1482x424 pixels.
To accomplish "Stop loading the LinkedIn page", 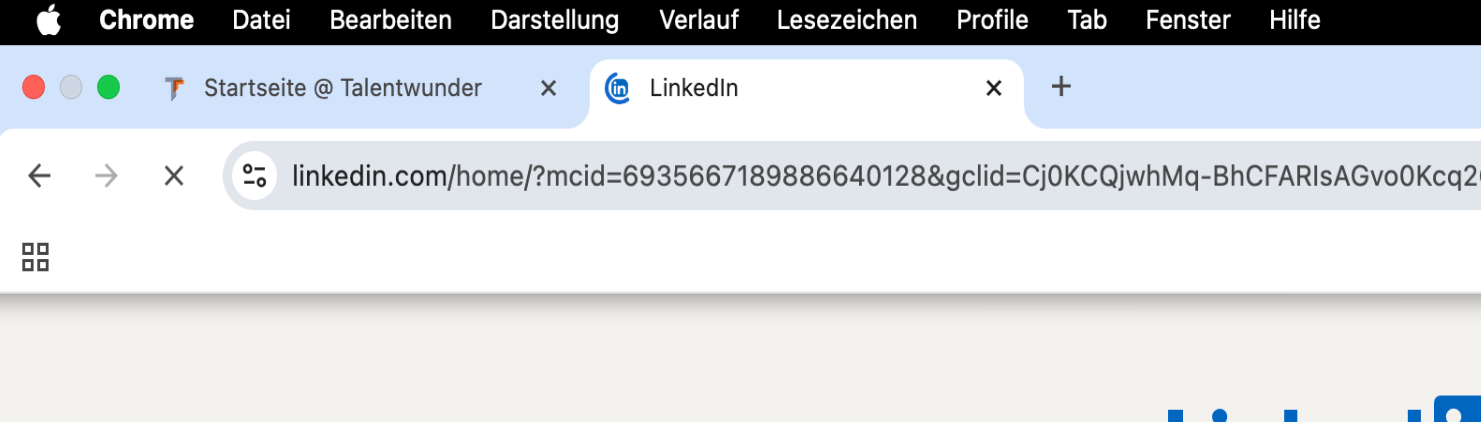I will tap(174, 176).
